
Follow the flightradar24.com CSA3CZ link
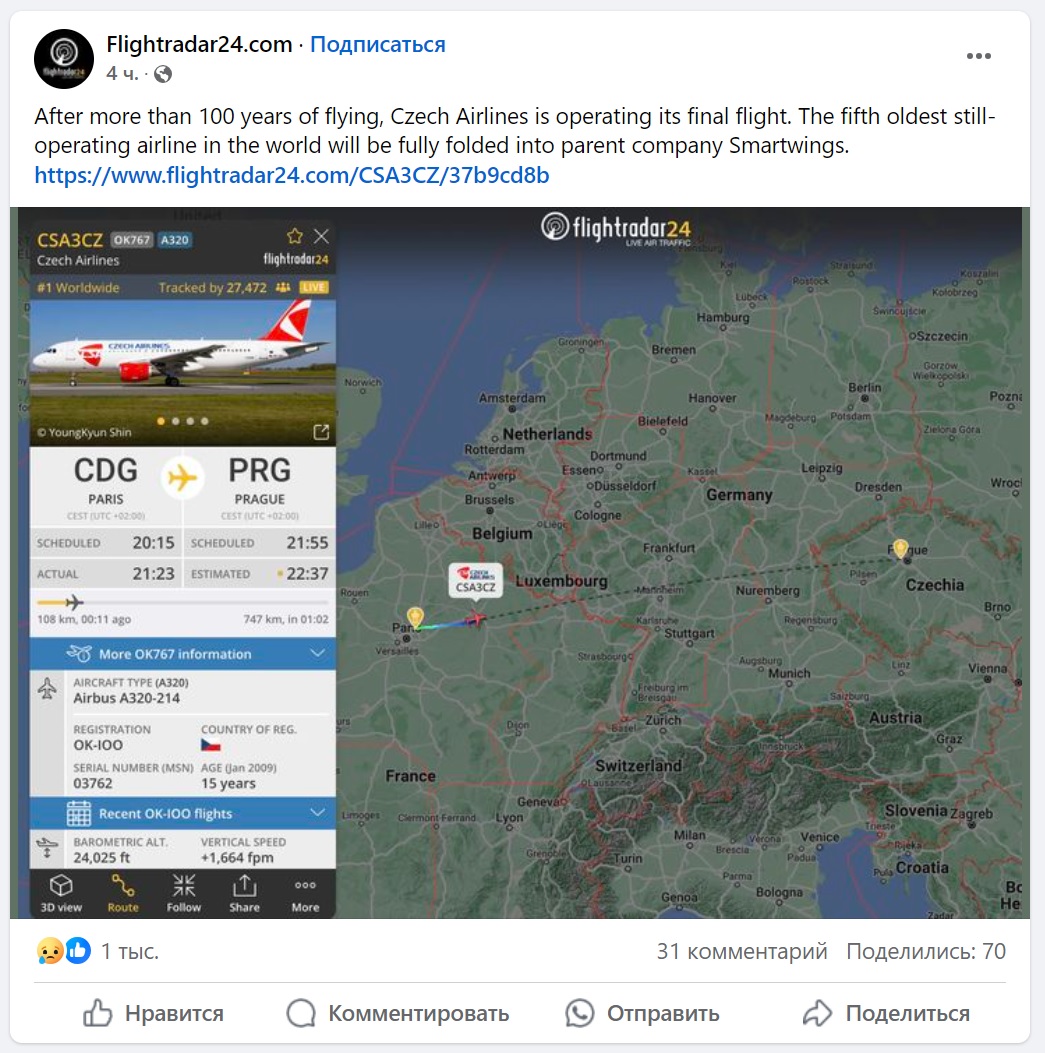pos(291,175)
